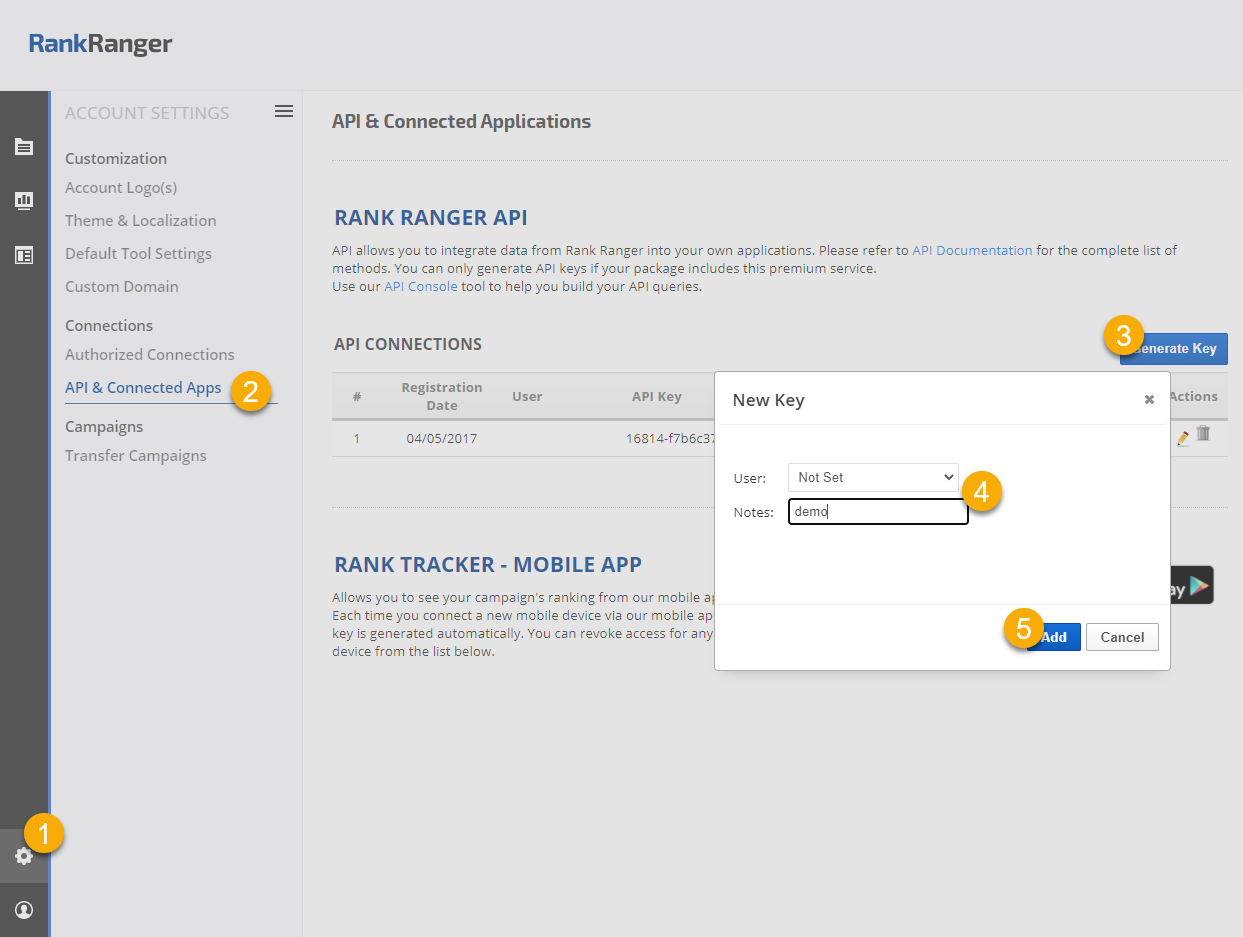Collapse the Account Settings hamburger menu

284,111
